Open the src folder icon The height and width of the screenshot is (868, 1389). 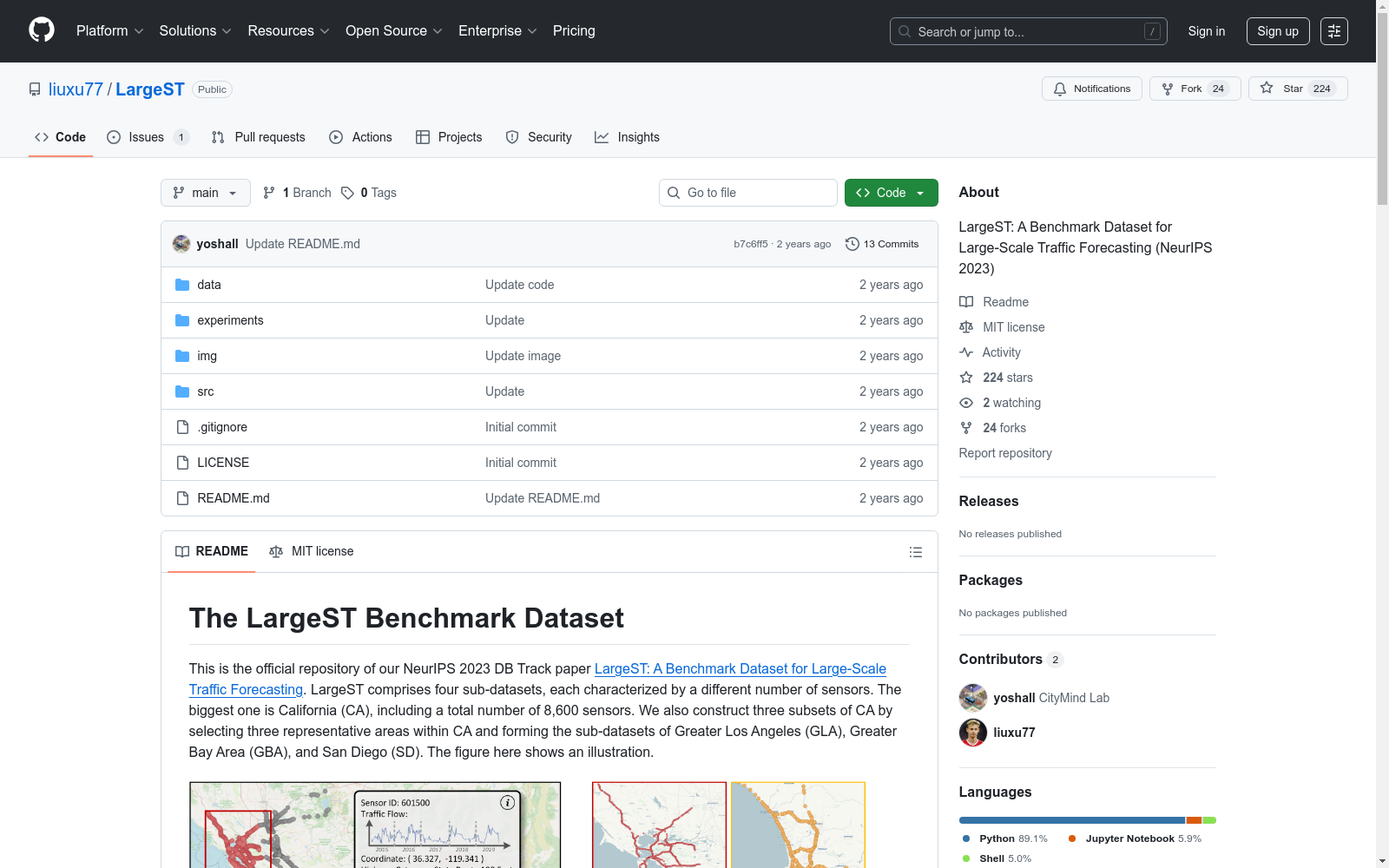182,391
